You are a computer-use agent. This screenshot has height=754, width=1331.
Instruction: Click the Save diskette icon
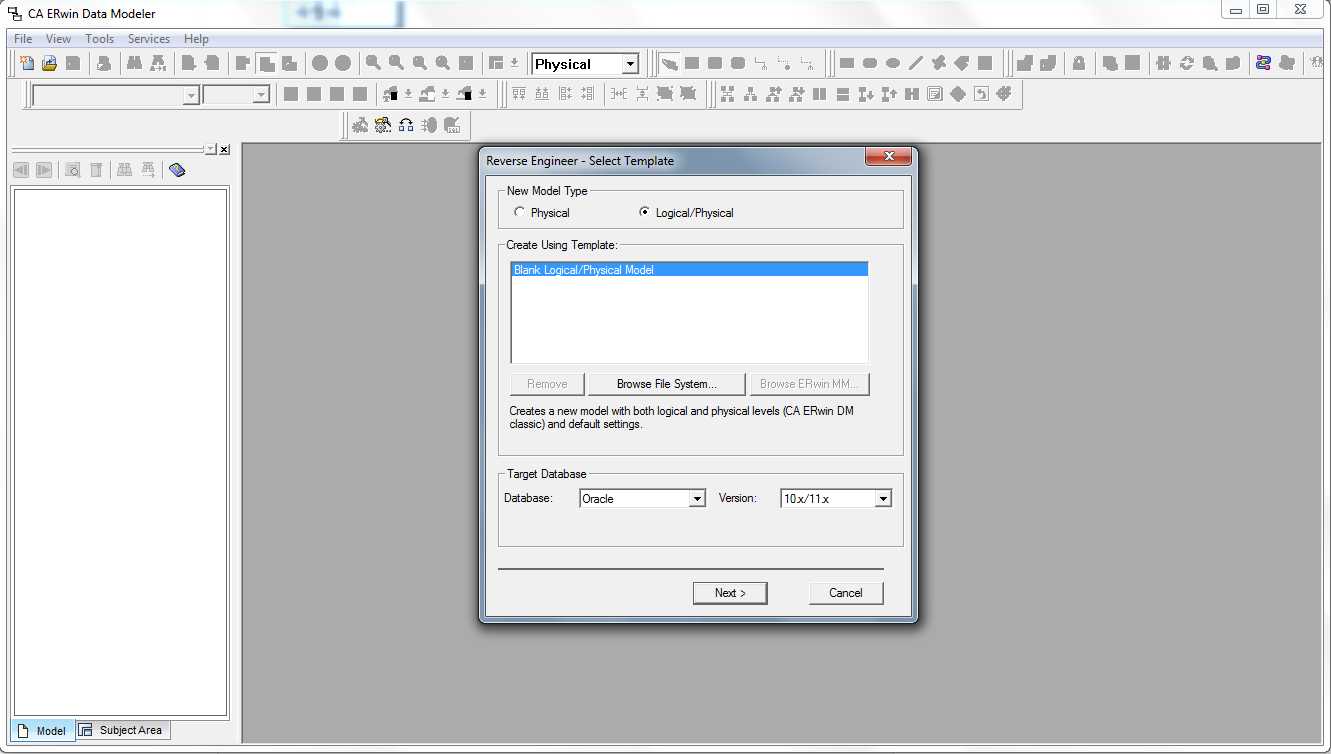73,63
